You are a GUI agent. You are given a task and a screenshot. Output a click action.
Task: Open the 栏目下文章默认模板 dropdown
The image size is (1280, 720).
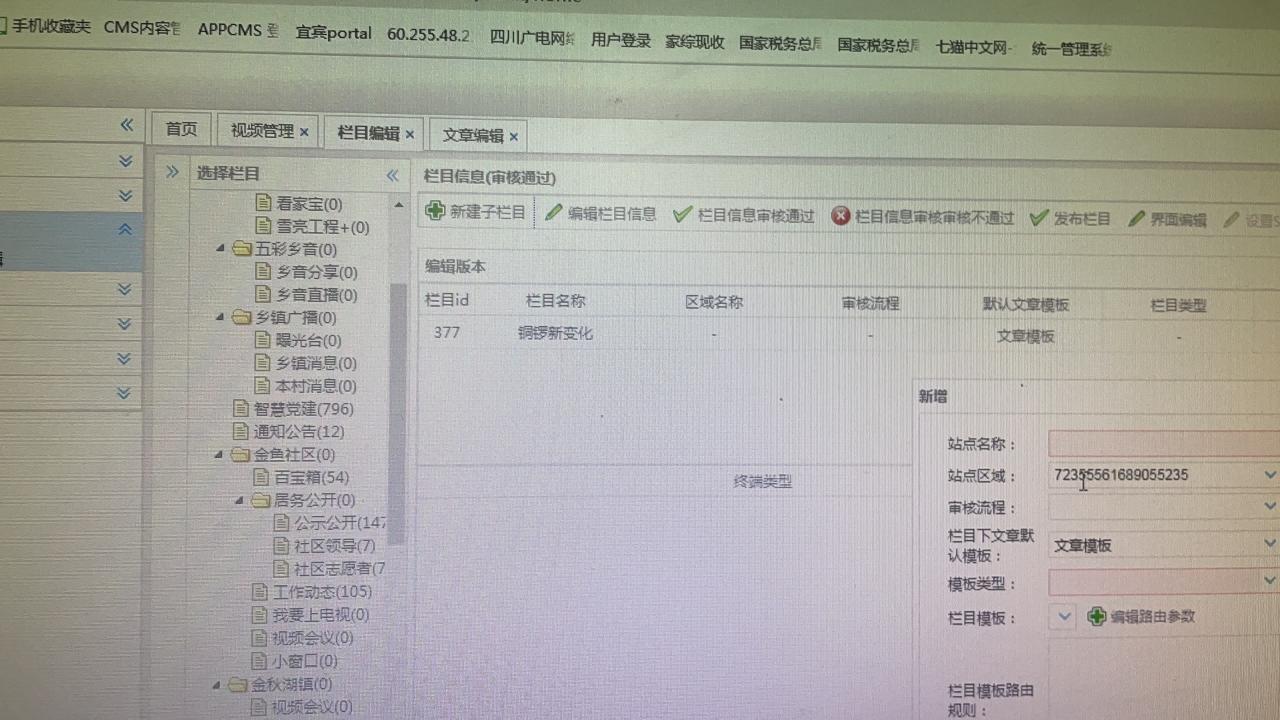[x=1269, y=545]
